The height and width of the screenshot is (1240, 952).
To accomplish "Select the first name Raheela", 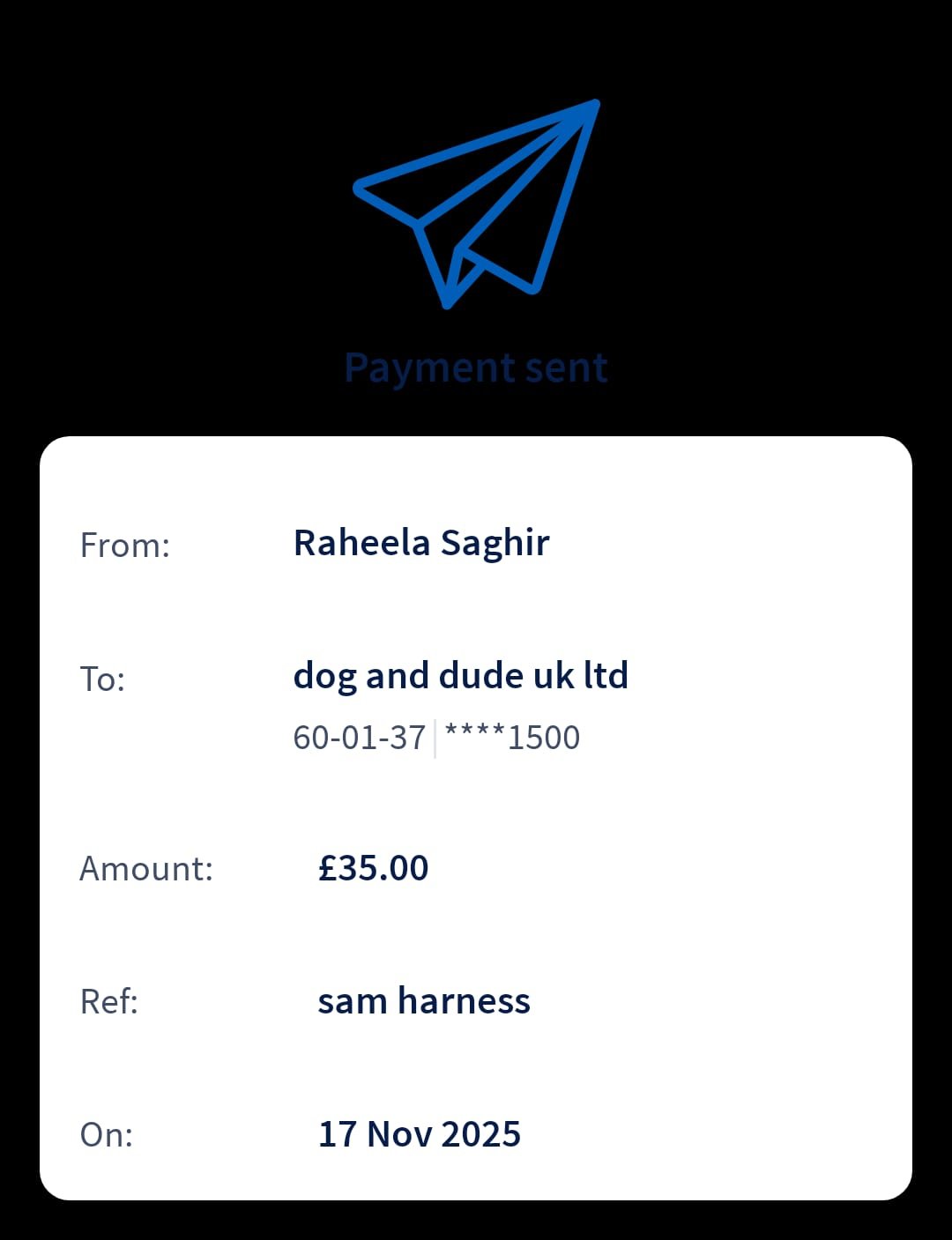I will (361, 543).
